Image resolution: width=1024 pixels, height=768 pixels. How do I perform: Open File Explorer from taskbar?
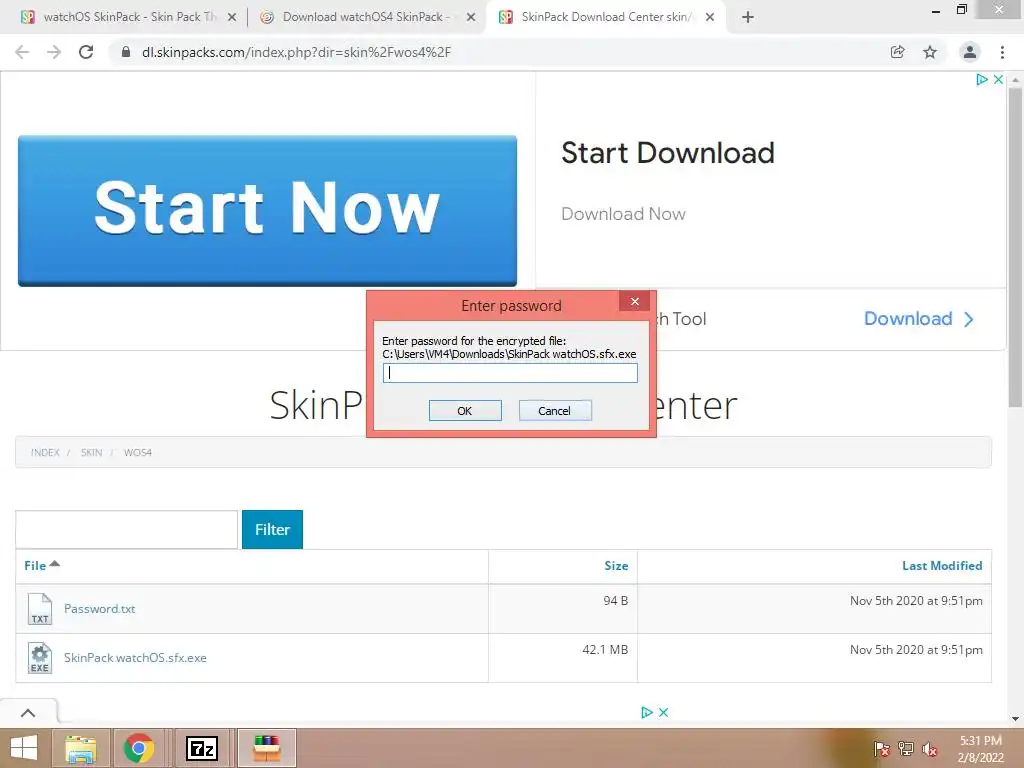[80, 748]
